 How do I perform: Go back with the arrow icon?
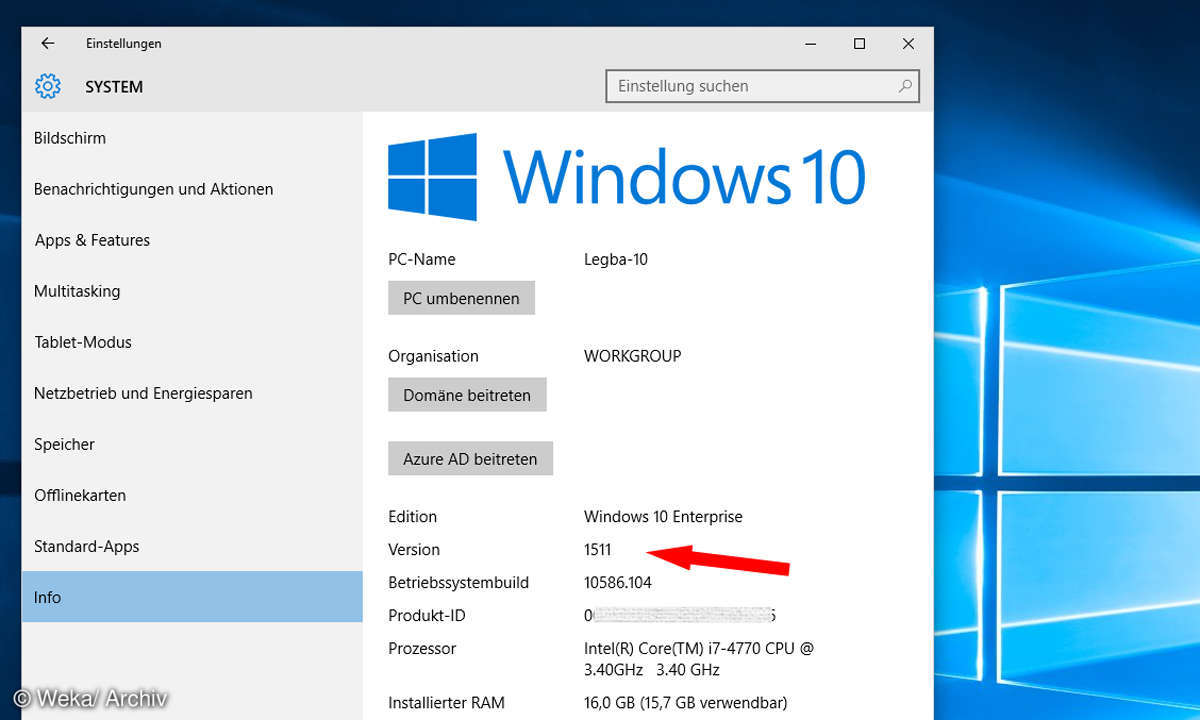pyautogui.click(x=48, y=44)
